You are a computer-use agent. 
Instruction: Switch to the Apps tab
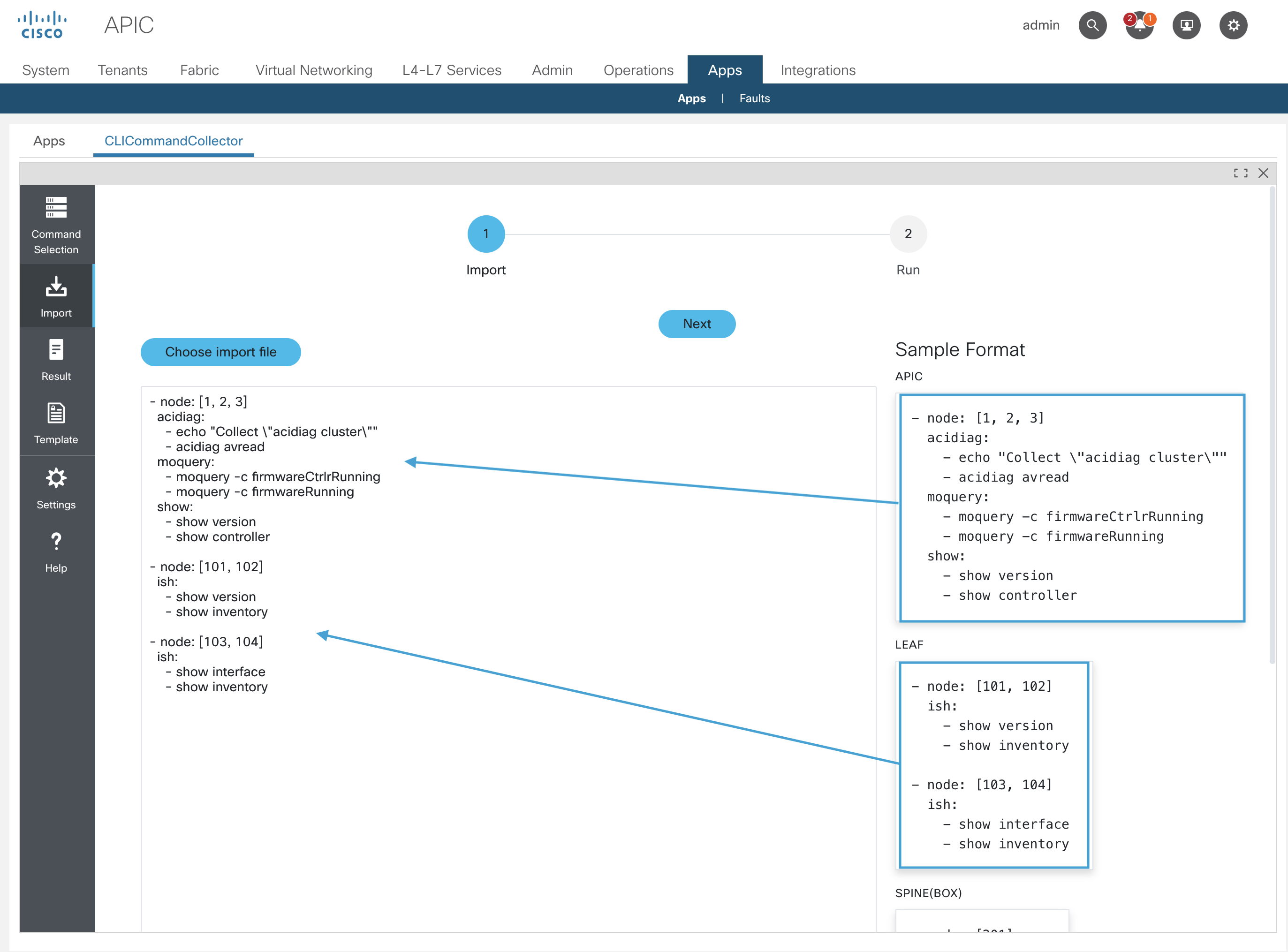(49, 141)
